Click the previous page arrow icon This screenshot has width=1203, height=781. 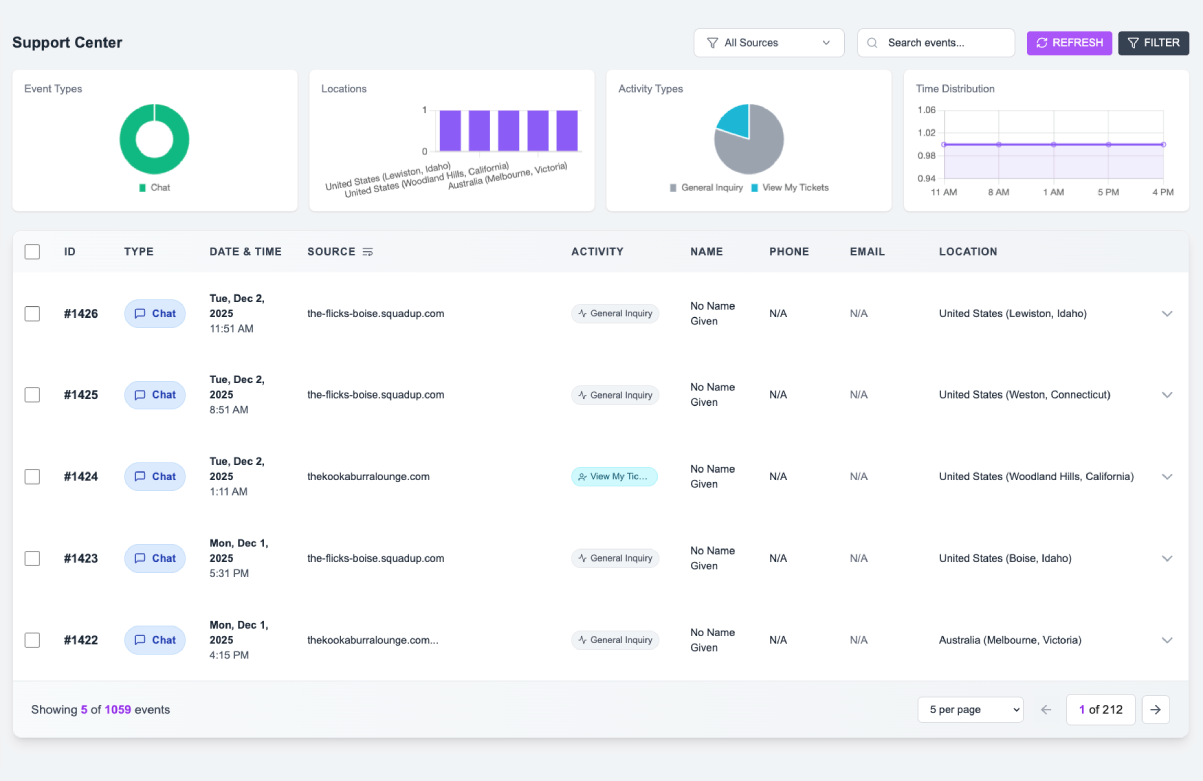coord(1046,709)
